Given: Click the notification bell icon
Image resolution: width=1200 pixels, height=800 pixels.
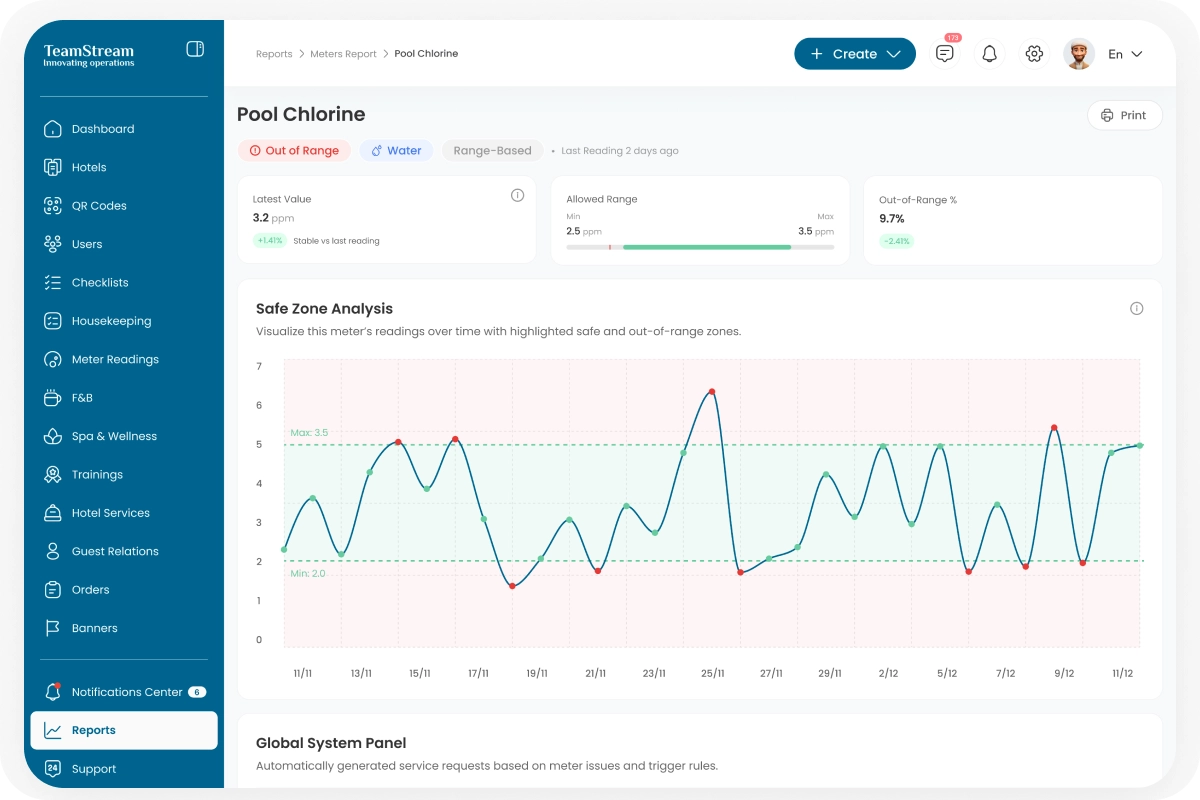Looking at the screenshot, I should pyautogui.click(x=989, y=54).
